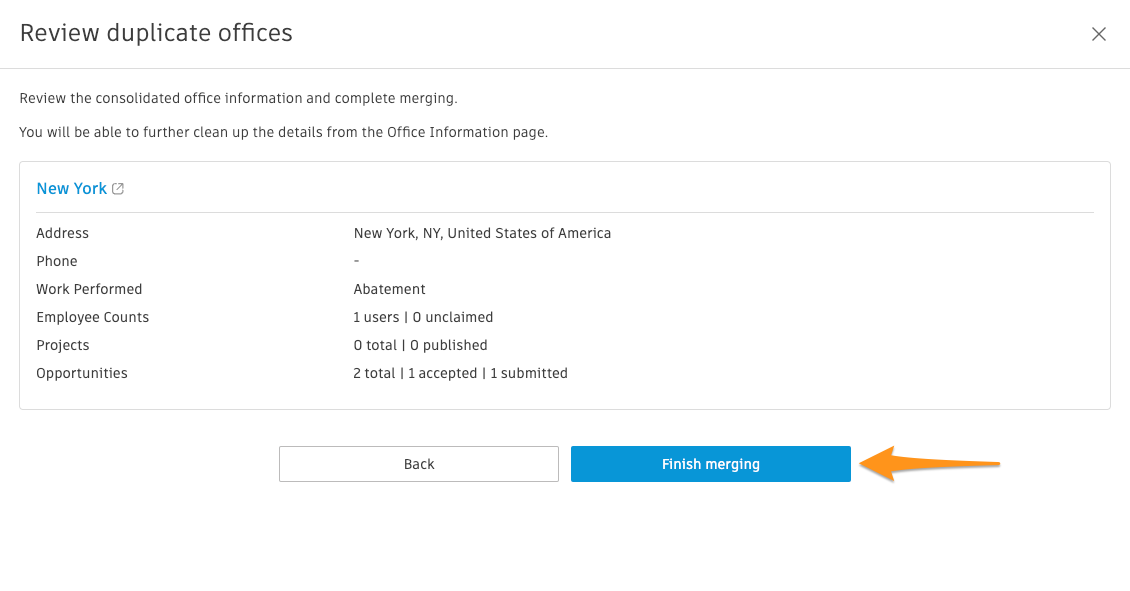
Task: Select the Work Performed label
Action: coord(89,290)
